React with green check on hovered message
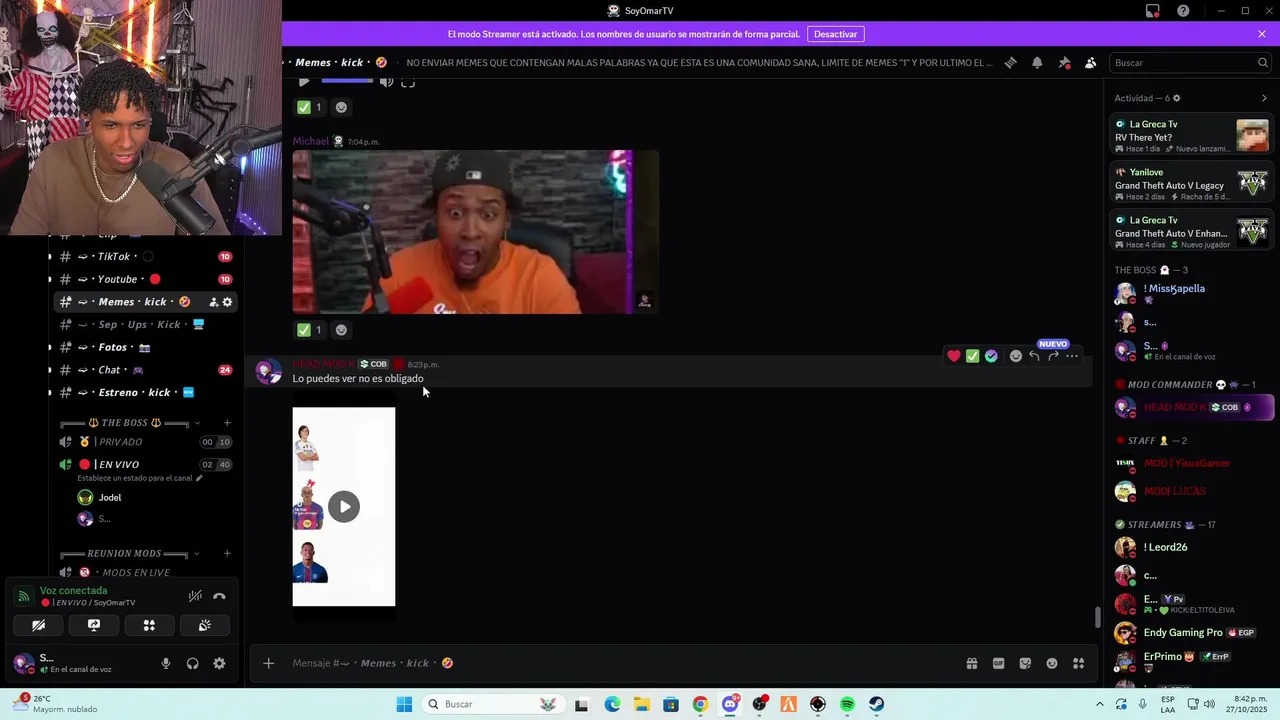1280x720 pixels. point(972,356)
